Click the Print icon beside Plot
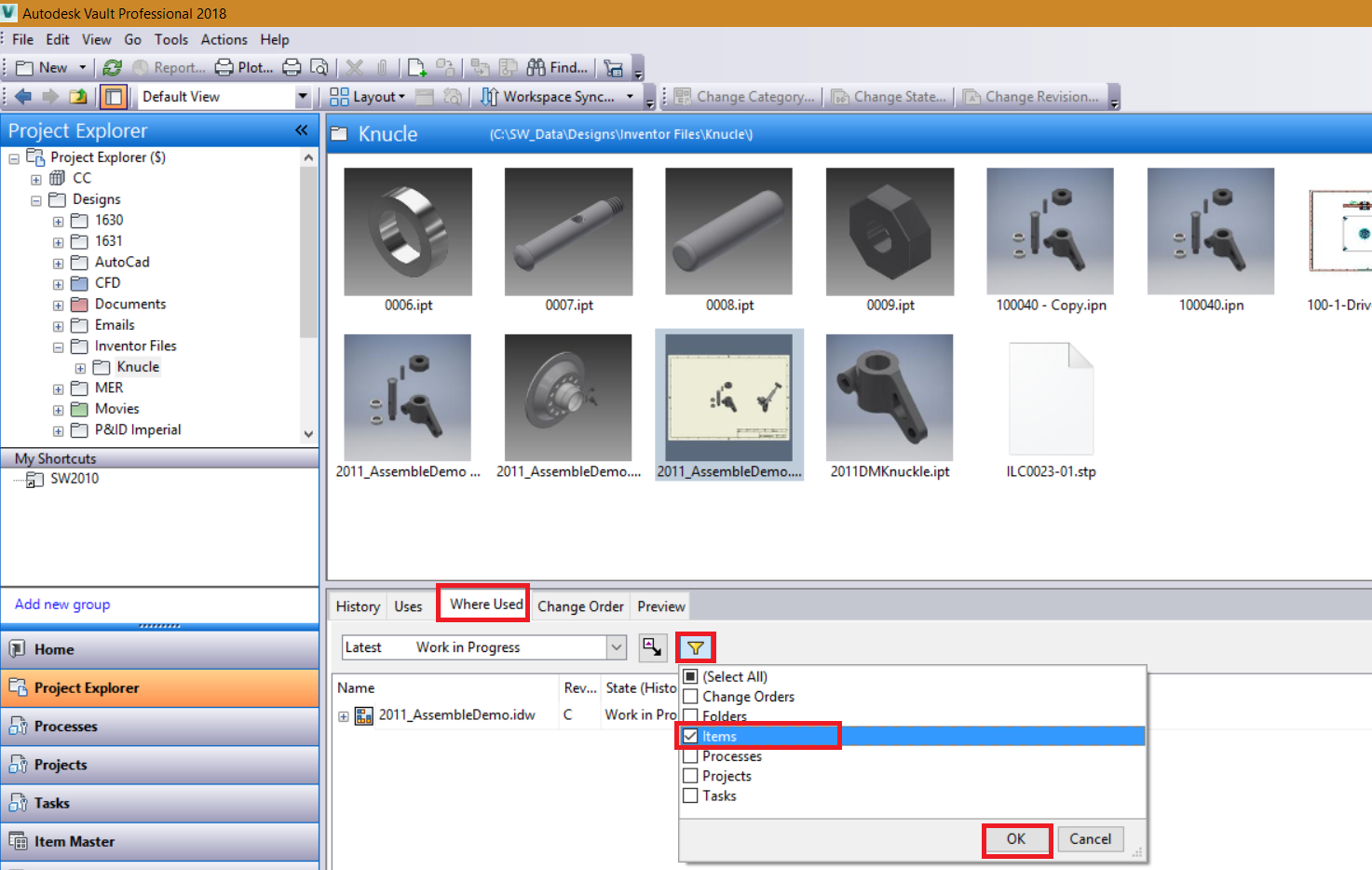Screen dimensions: 1372x870 [292, 67]
